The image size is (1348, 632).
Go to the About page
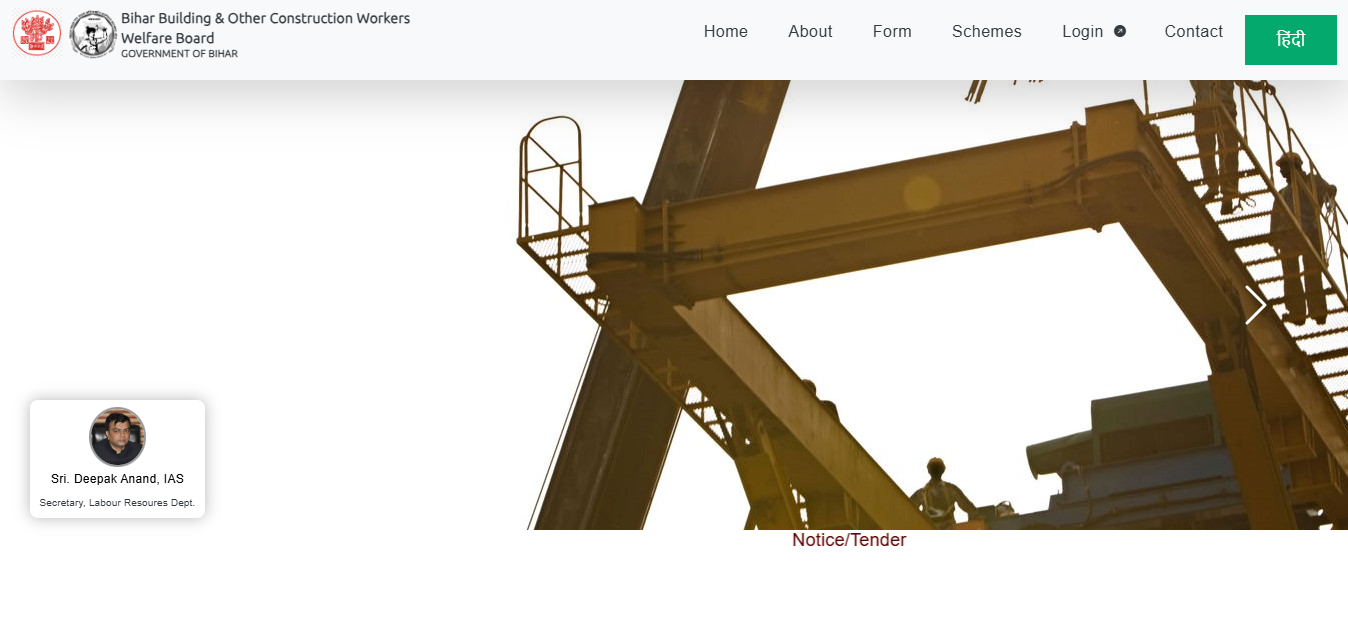pos(809,32)
